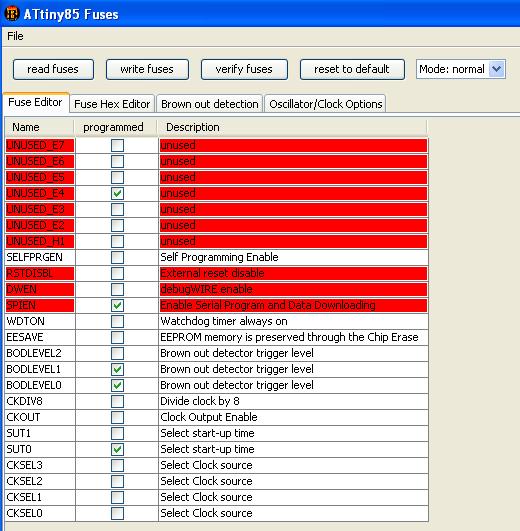This screenshot has height=531, width=520.
Task: Enable the CKDIV8 checkbox
Action: [117, 401]
